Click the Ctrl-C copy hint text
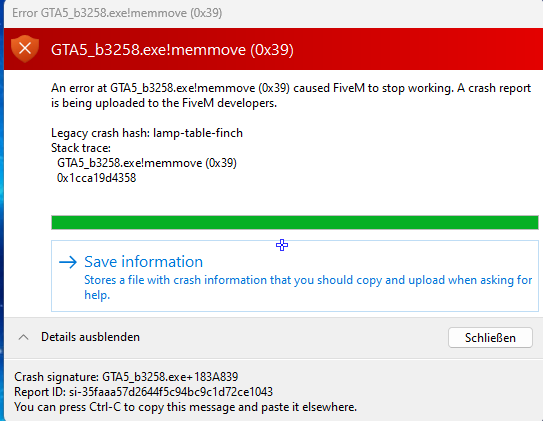The height and width of the screenshot is (421, 543). click(185, 407)
